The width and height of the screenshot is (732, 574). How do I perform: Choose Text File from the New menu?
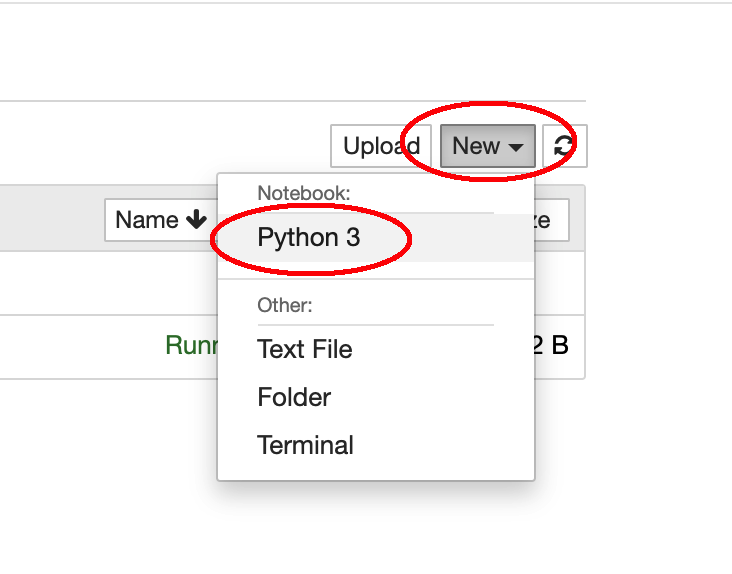pyautogui.click(x=305, y=349)
